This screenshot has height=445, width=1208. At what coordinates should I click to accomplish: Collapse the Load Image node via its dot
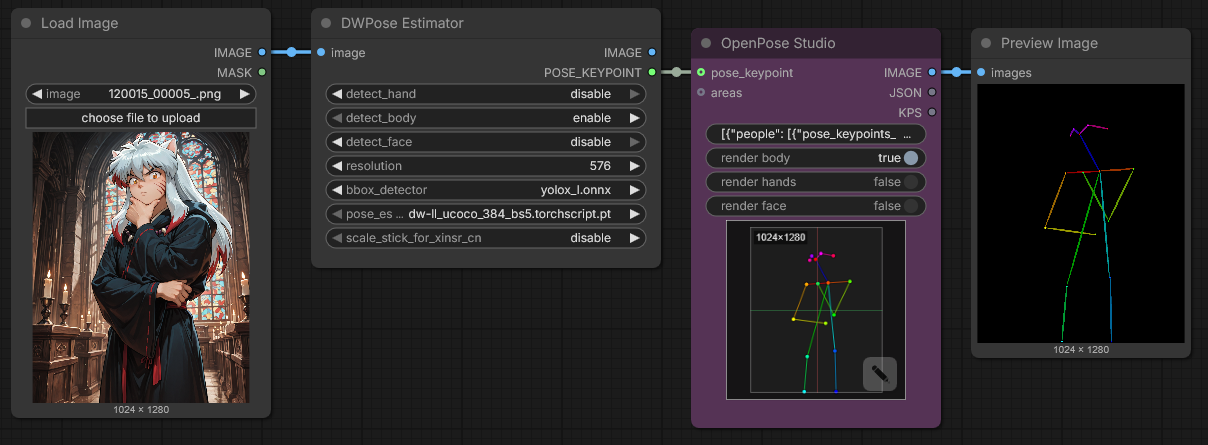tap(26, 23)
